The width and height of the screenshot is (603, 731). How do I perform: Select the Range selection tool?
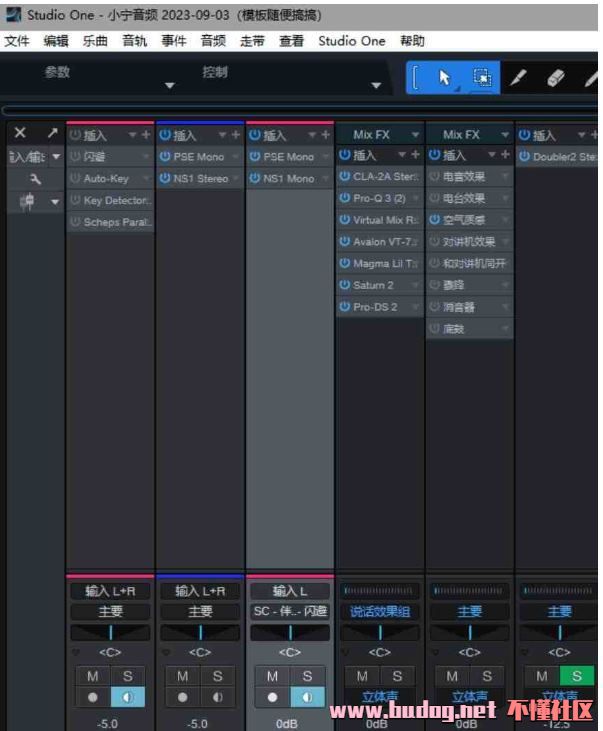[482, 77]
